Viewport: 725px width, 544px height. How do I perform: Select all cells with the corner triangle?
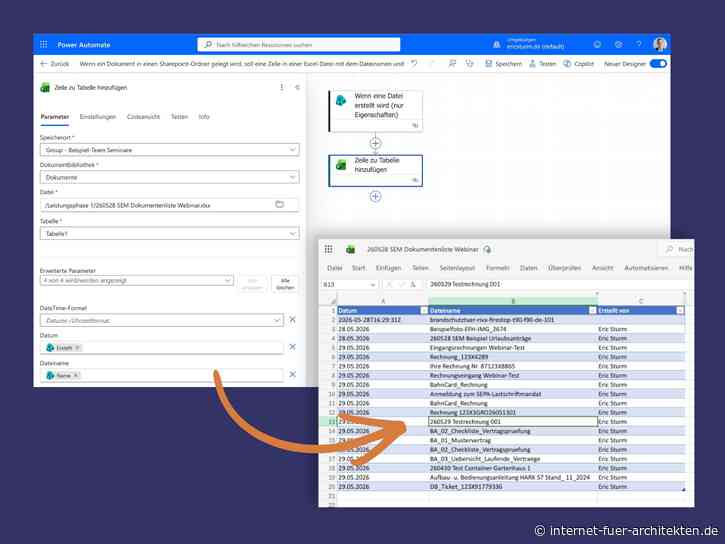[333, 301]
